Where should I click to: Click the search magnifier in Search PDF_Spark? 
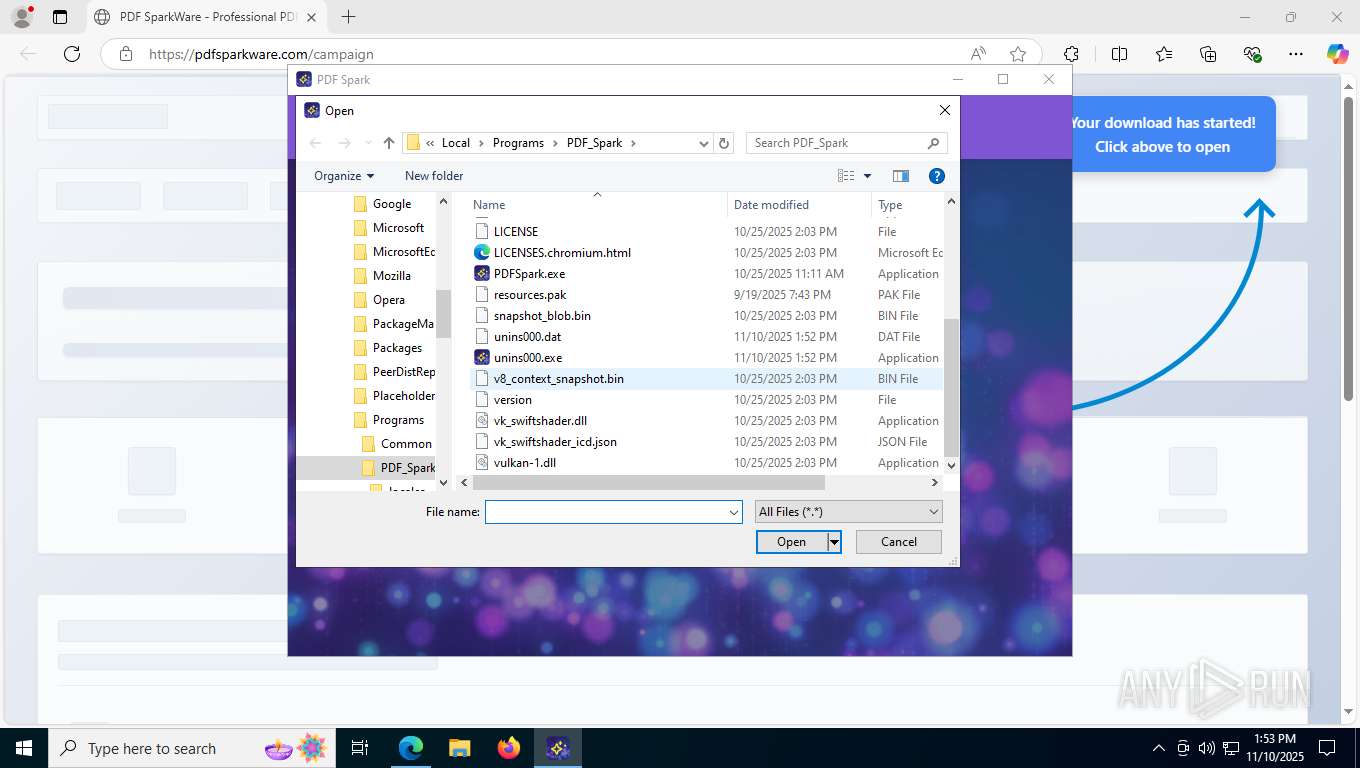click(x=933, y=143)
